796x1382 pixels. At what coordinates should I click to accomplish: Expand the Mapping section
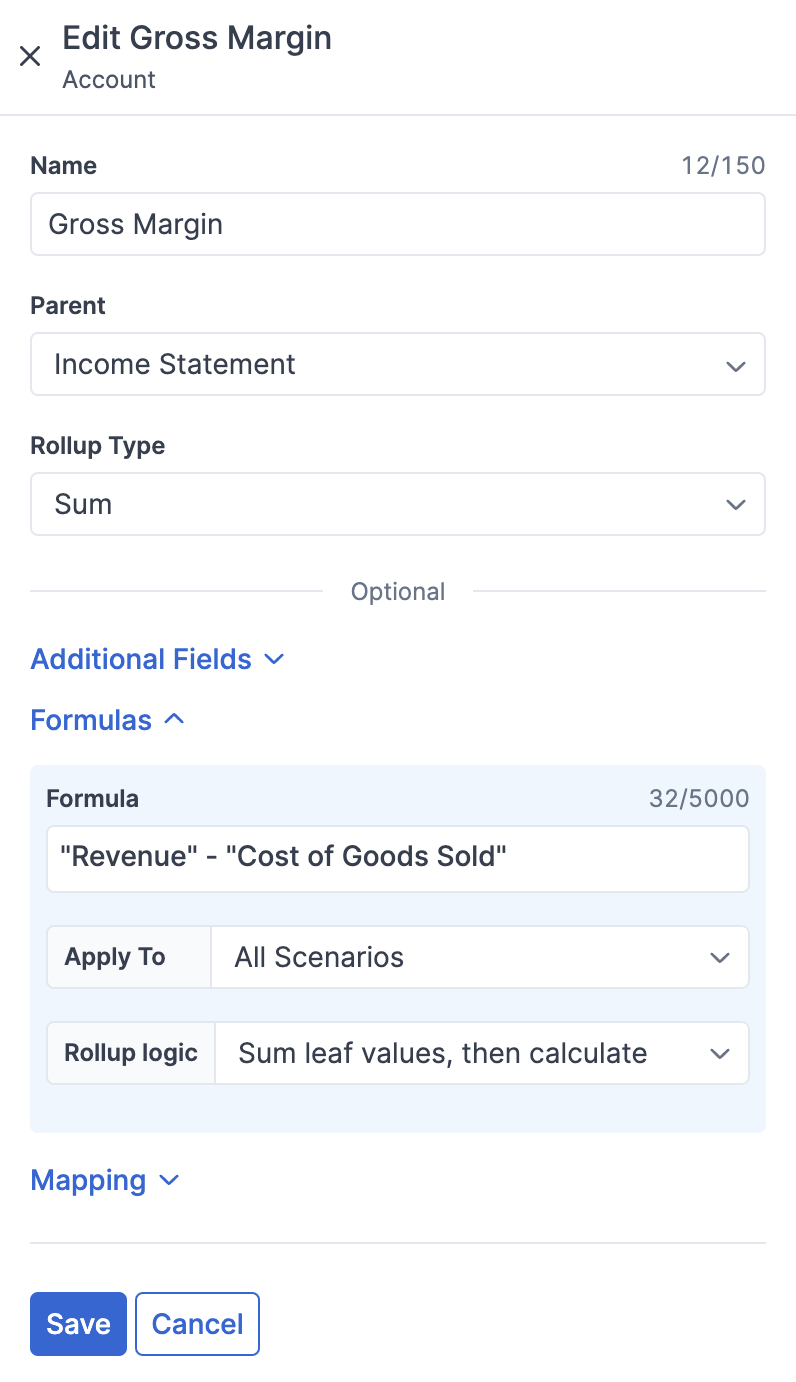(x=88, y=1181)
